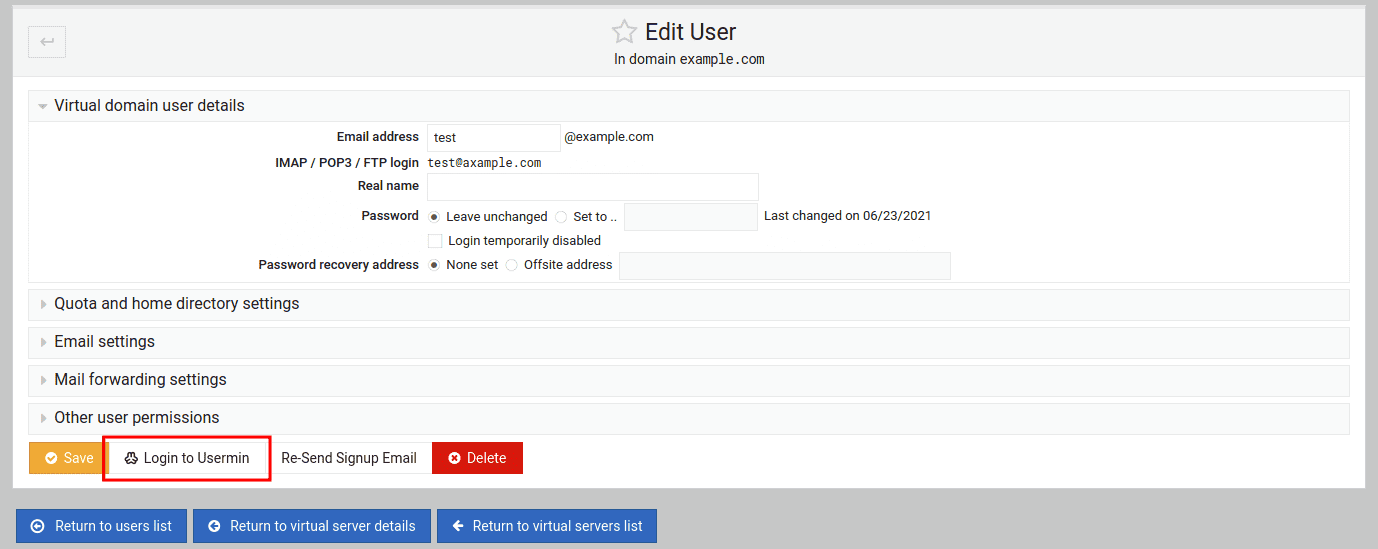Viewport: 1378px width, 549px height.
Task: Click the Real name input field
Action: coord(593,187)
